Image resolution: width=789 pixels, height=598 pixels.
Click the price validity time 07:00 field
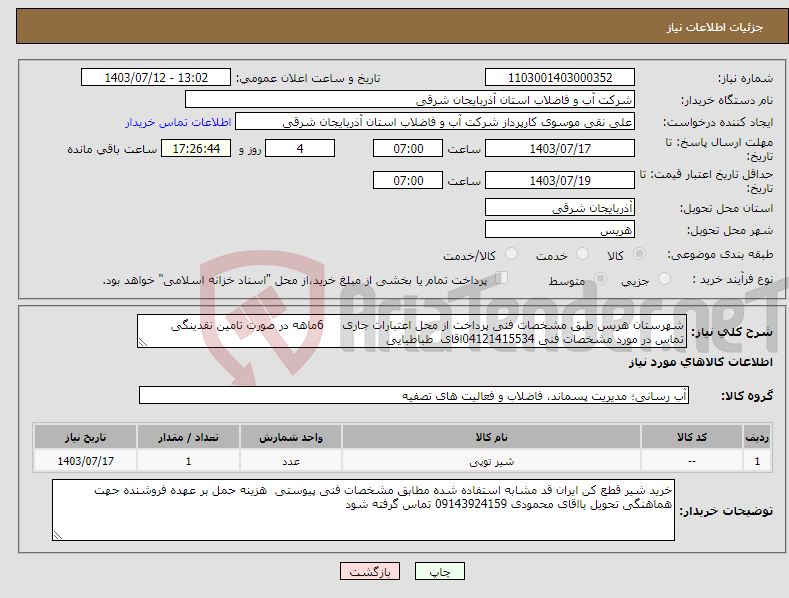408,180
